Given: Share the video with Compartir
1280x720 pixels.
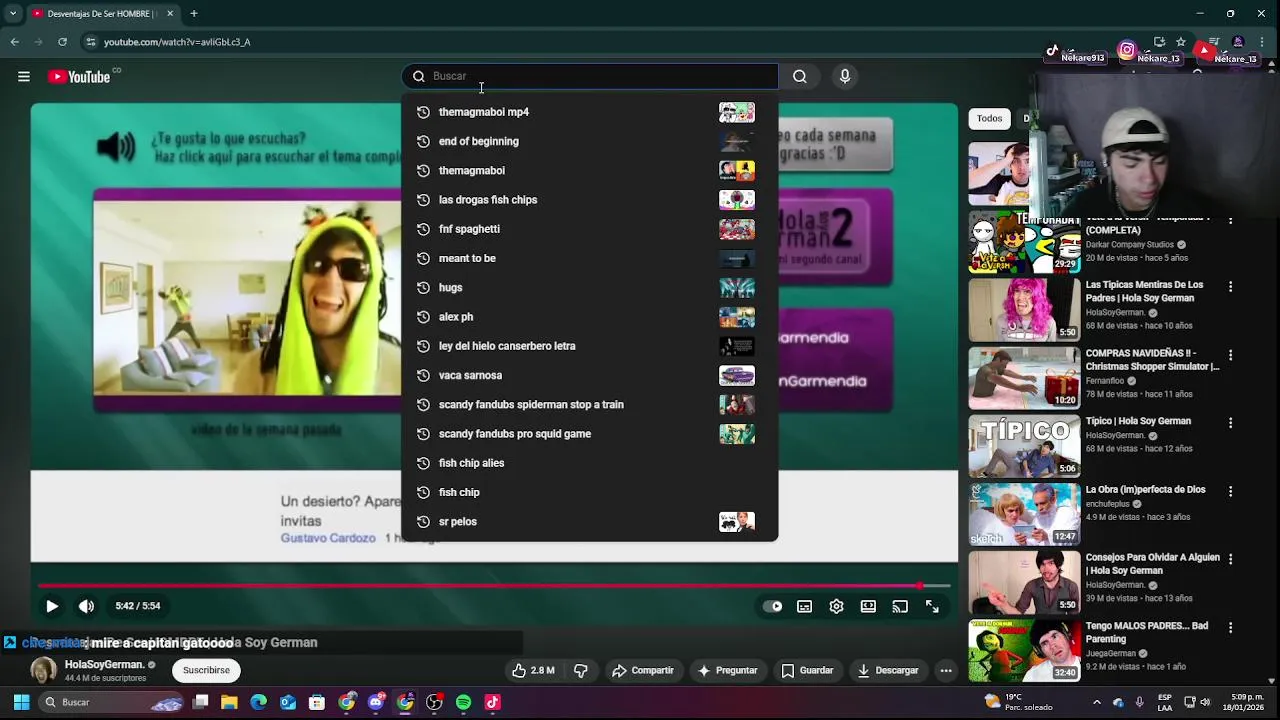Looking at the screenshot, I should (x=643, y=670).
